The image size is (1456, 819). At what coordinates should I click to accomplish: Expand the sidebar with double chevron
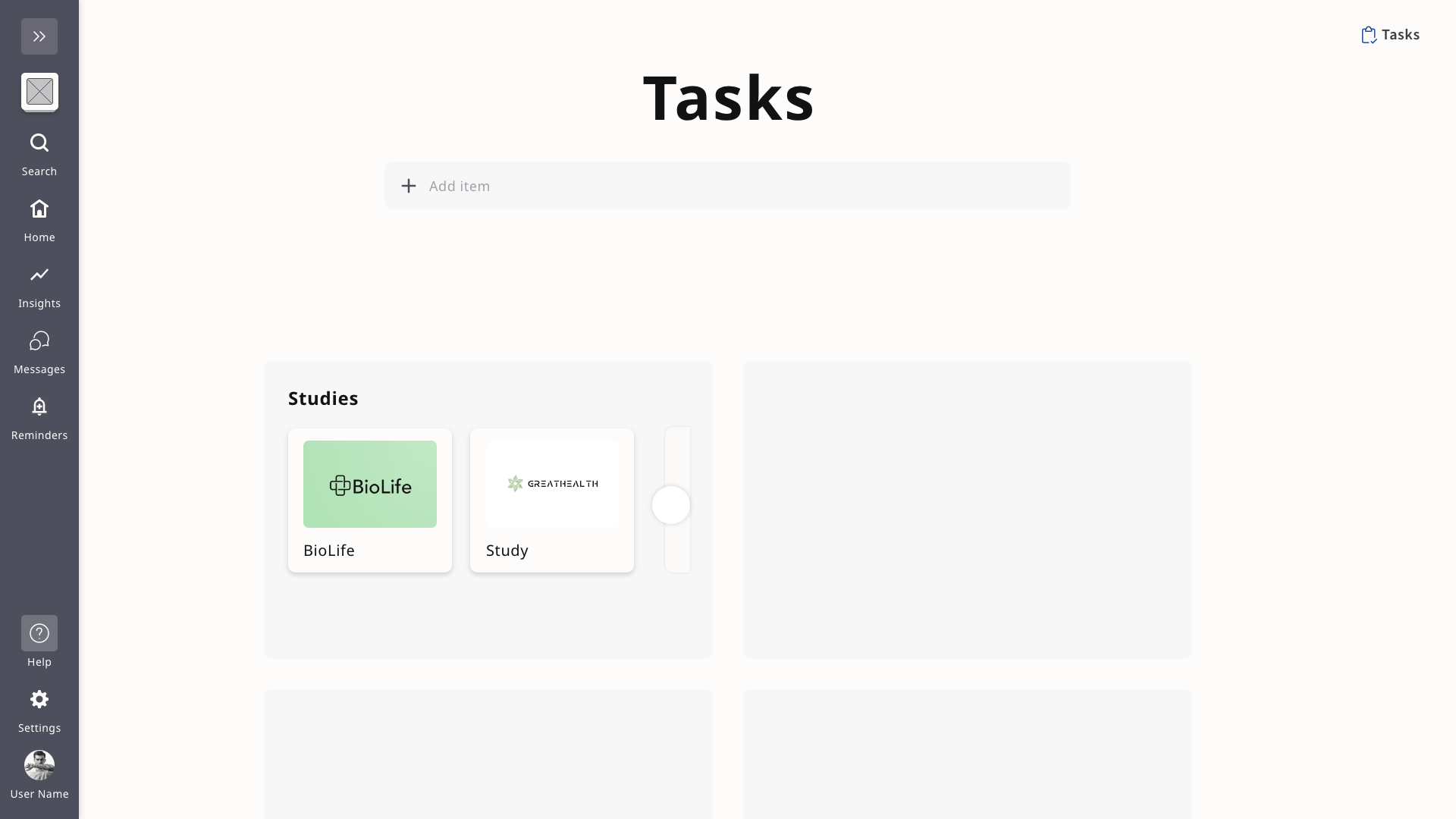click(x=39, y=36)
